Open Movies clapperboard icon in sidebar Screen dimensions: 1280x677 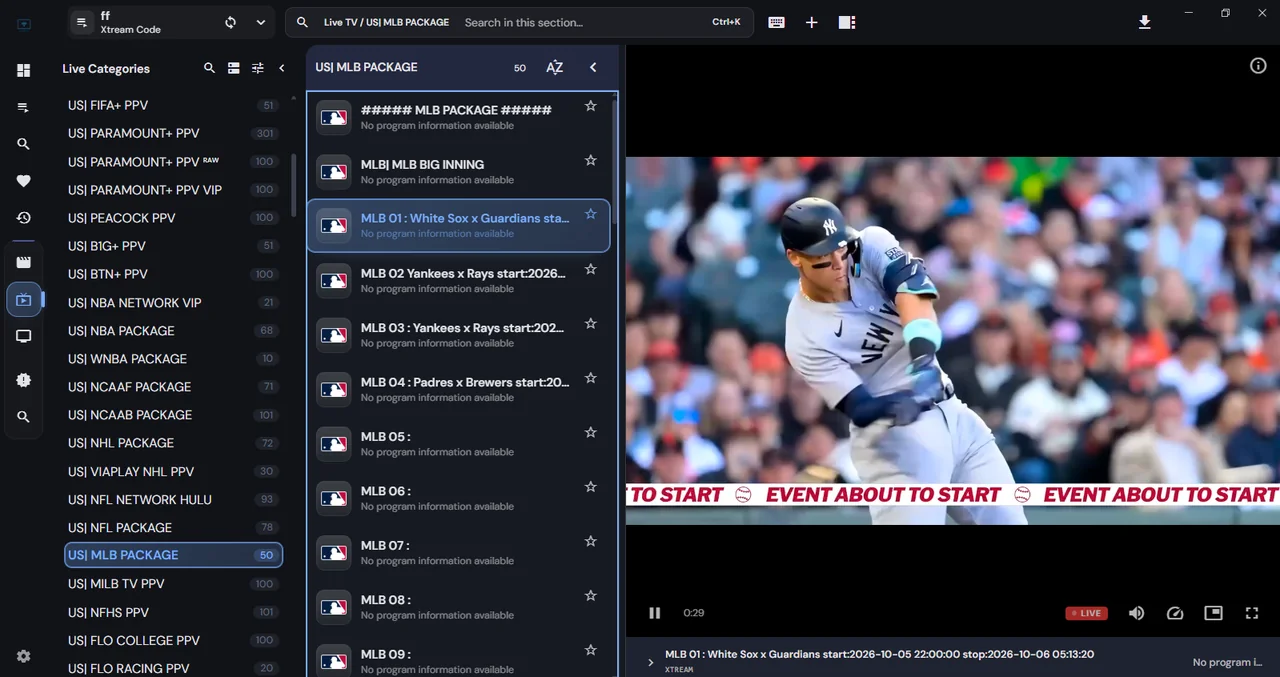(x=23, y=262)
